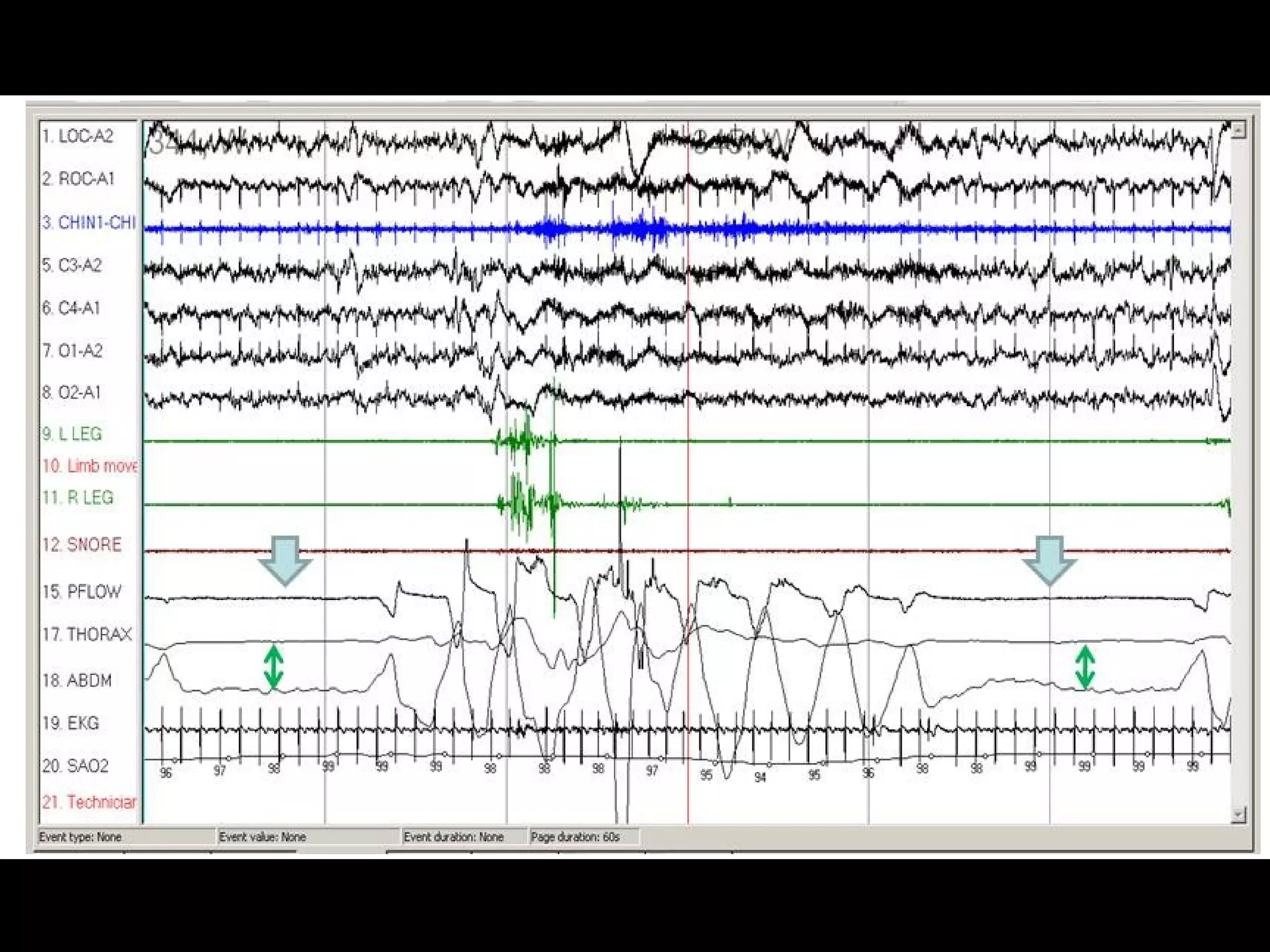The image size is (1270, 952).
Task: Select the 17. THORAX channel label
Action: point(87,635)
